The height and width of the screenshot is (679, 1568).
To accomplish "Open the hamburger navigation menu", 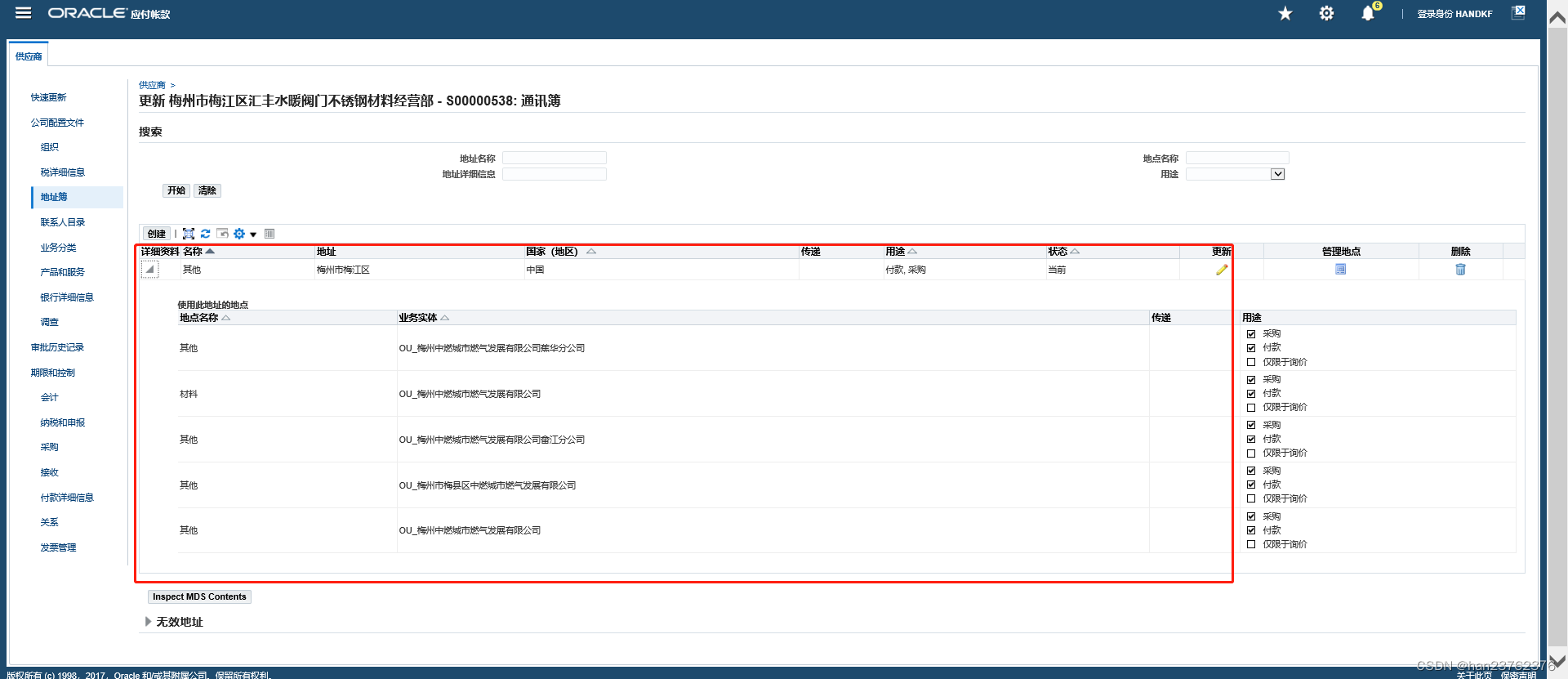I will (23, 13).
